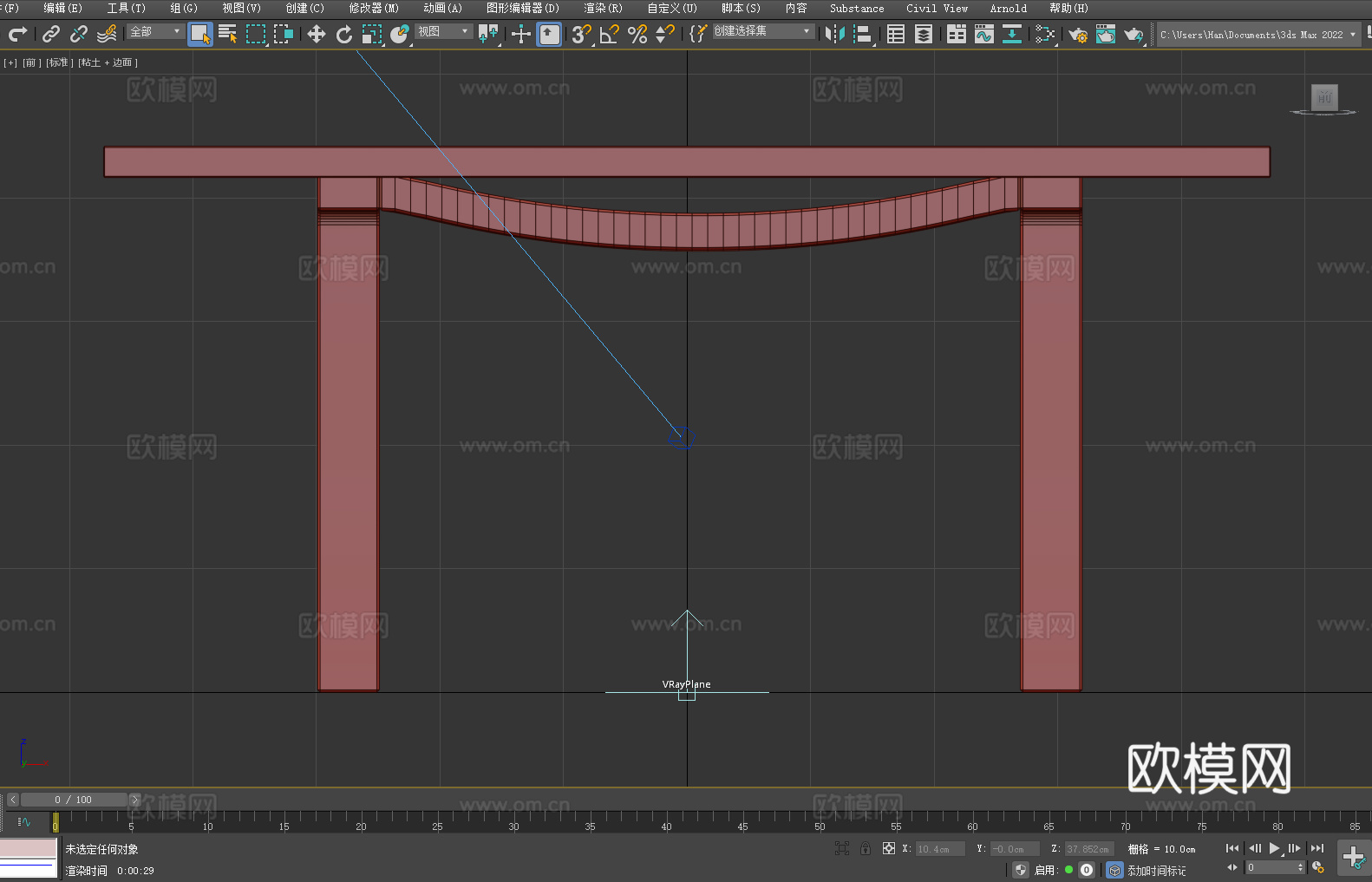Screen dimensions: 1372x882
Task: Click the Align tool icon
Action: tap(863, 34)
